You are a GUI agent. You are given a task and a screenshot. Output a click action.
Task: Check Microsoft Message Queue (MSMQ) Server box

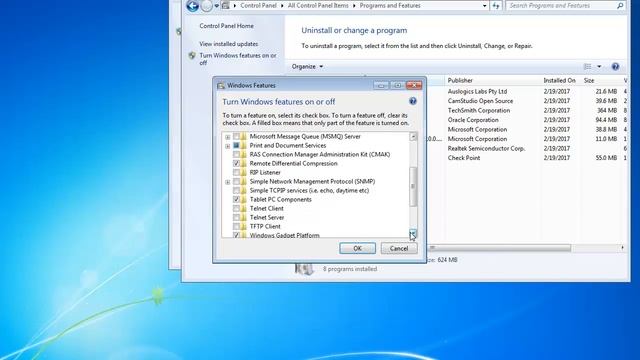pyautogui.click(x=236, y=137)
